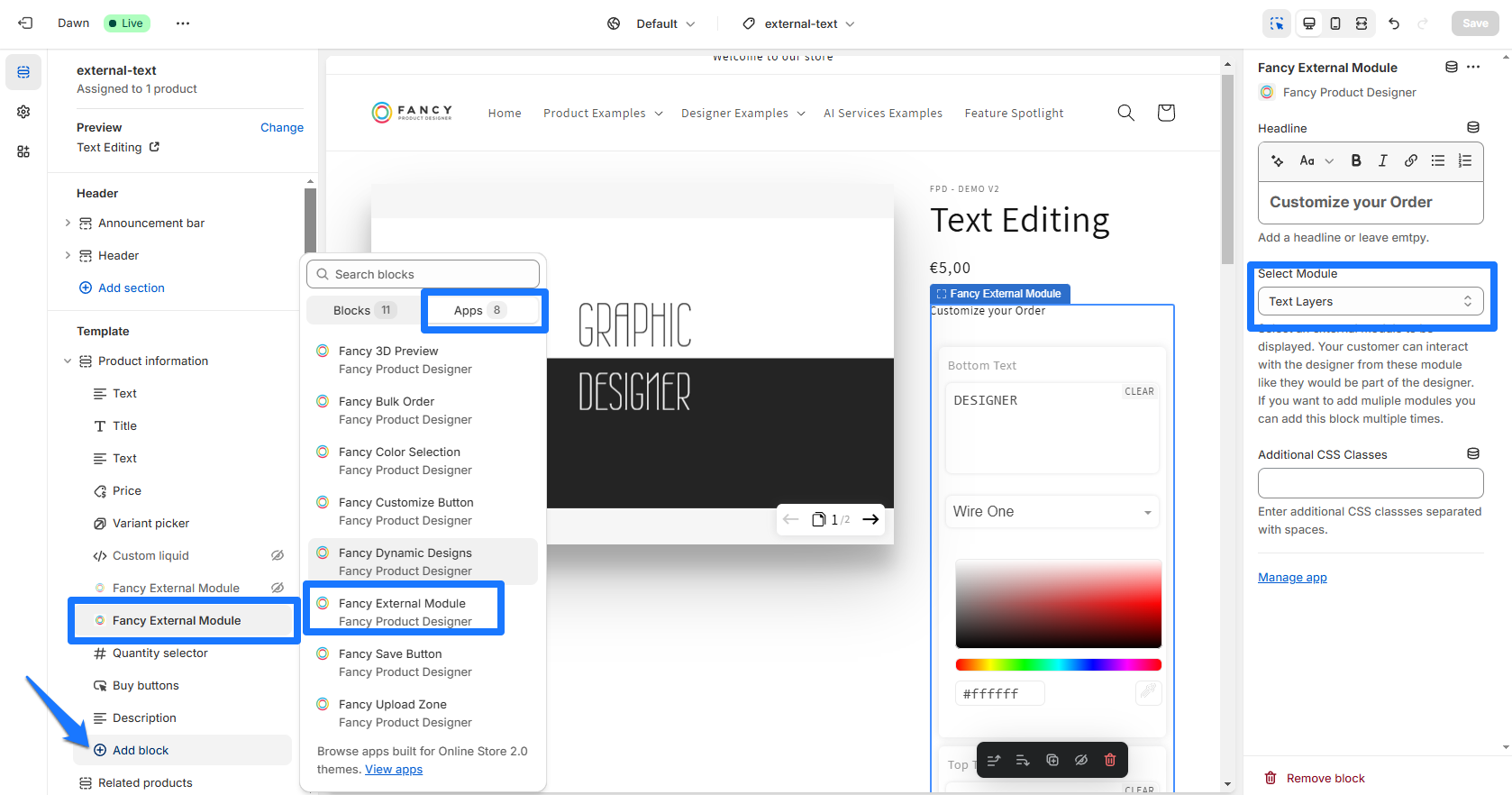1512x795 pixels.
Task: Open the three-dot theme actions menu
Action: point(183,23)
